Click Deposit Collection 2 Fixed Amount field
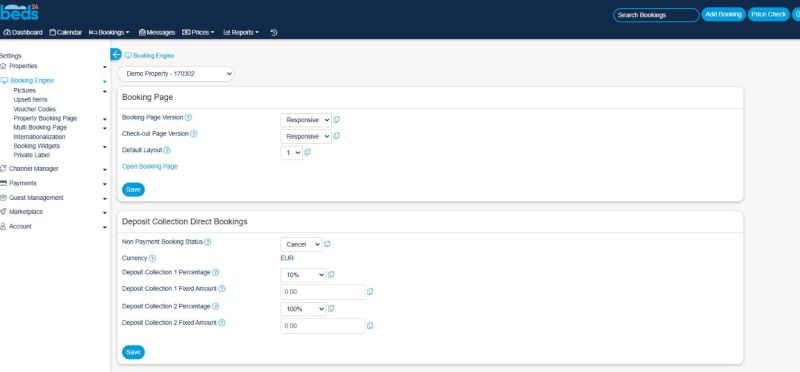800x372 pixels. coord(323,326)
